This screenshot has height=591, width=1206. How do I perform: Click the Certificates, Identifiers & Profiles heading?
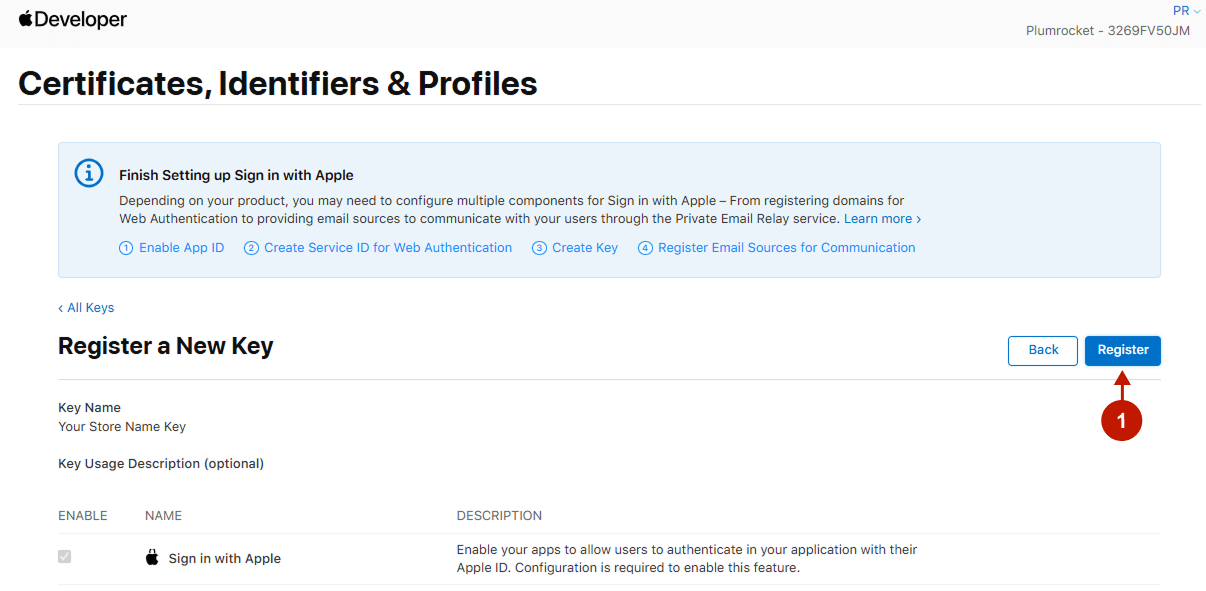pyautogui.click(x=278, y=83)
